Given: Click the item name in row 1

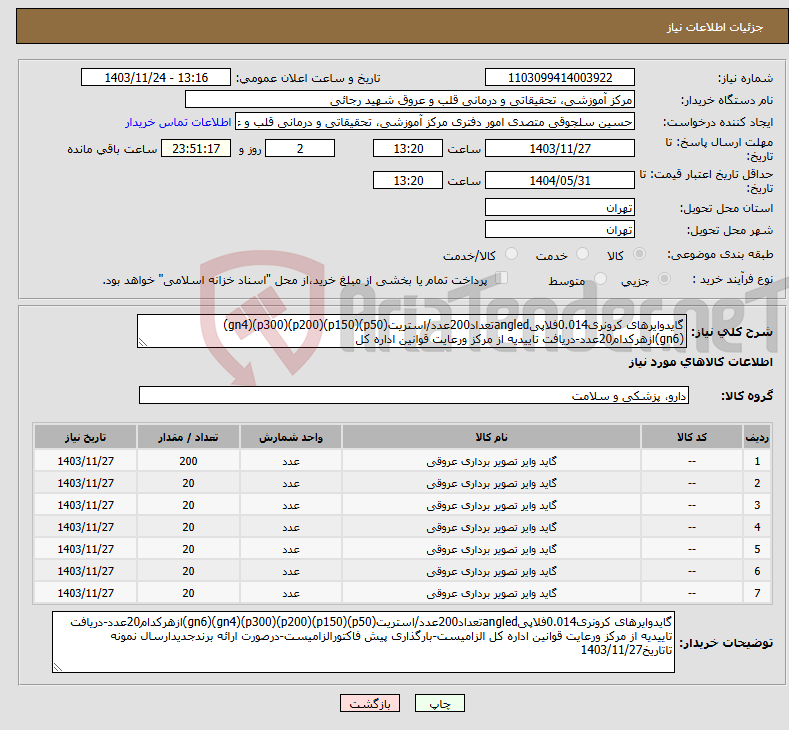Looking at the screenshot, I should 491,461.
